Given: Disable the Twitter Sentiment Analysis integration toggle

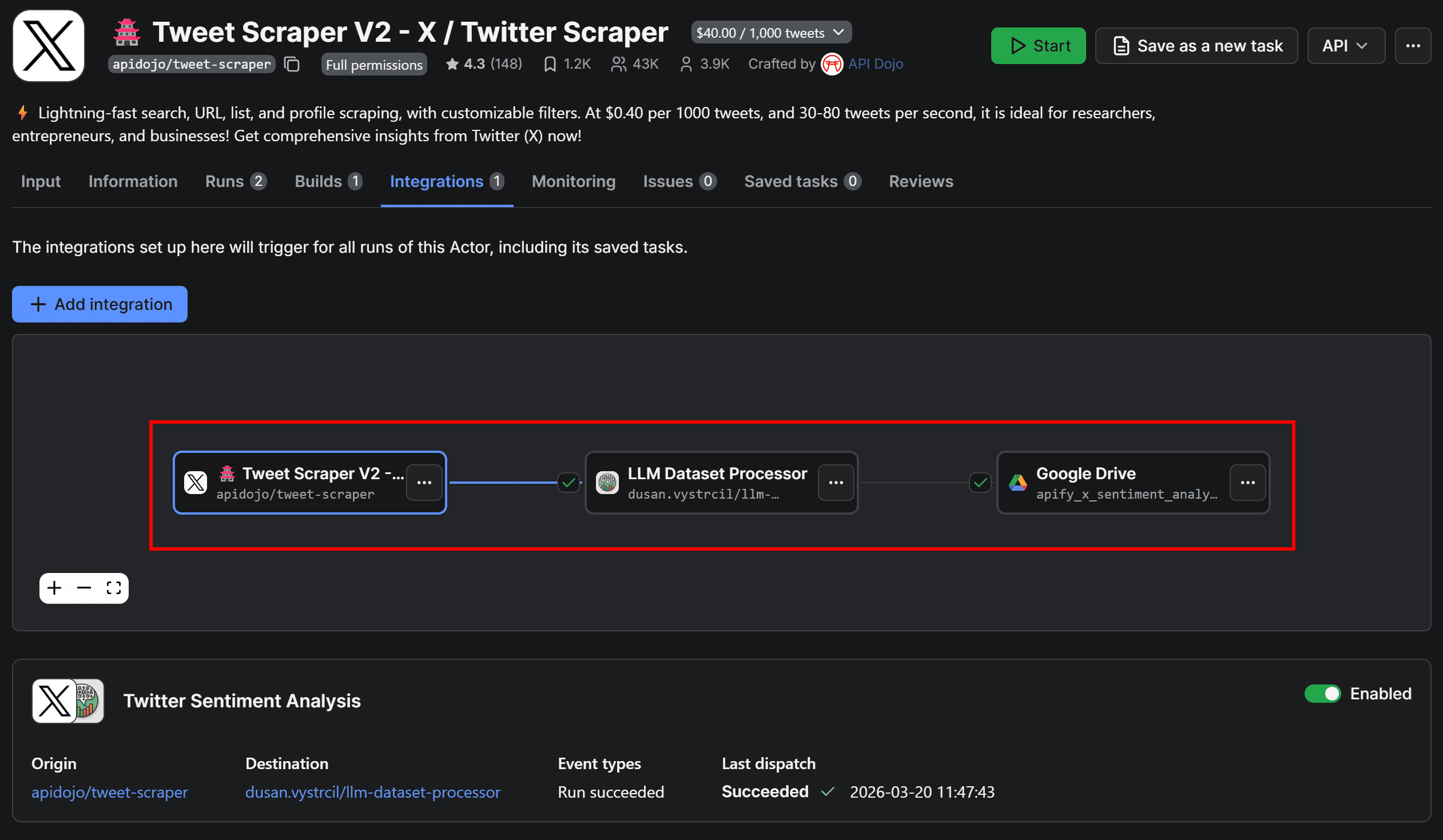Looking at the screenshot, I should pyautogui.click(x=1322, y=694).
